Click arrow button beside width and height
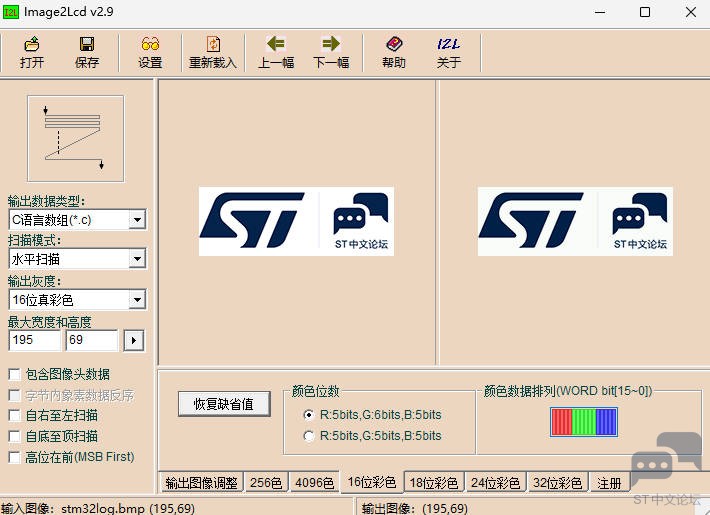Screen dimensions: 710x515 134,340
